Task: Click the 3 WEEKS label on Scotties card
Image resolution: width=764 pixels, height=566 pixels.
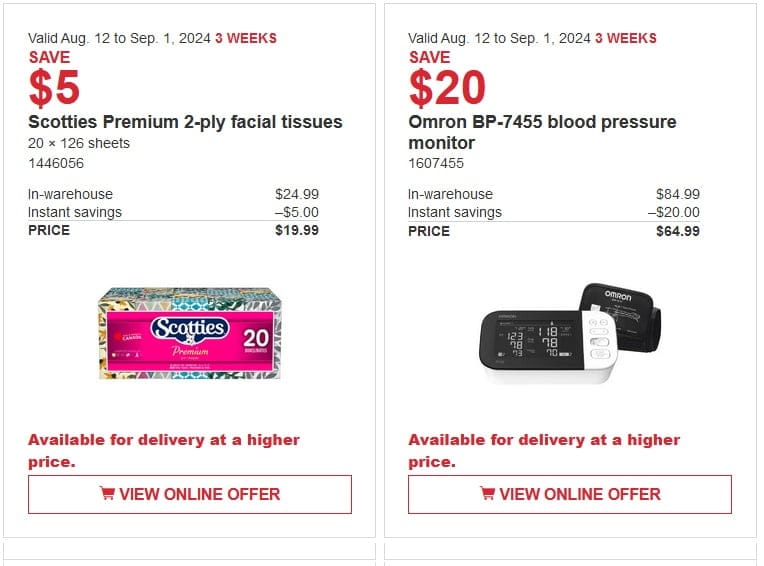Action: tap(246, 38)
